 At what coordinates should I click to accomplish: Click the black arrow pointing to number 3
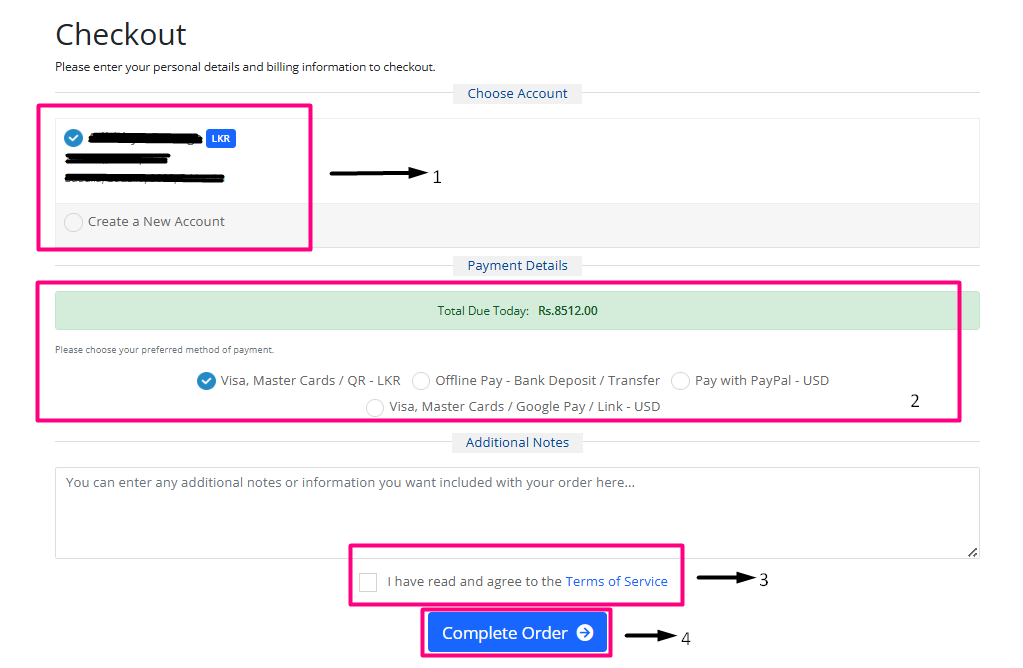click(725, 578)
